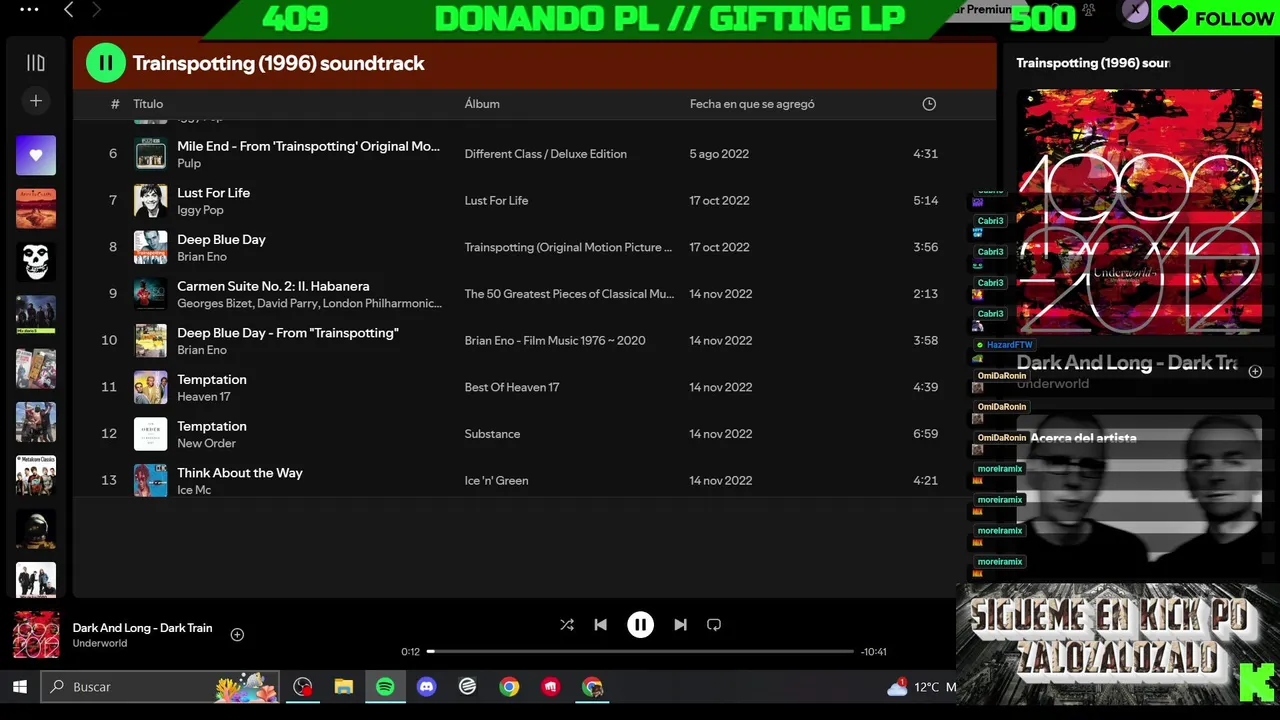Viewport: 1280px width, 720px height.
Task: Click Lust For Life album cover thumbnail
Action: click(151, 201)
